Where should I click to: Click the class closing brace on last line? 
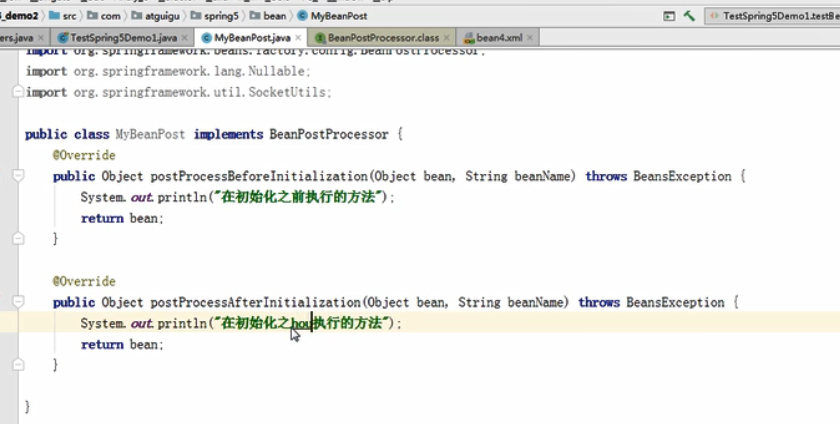point(27,407)
